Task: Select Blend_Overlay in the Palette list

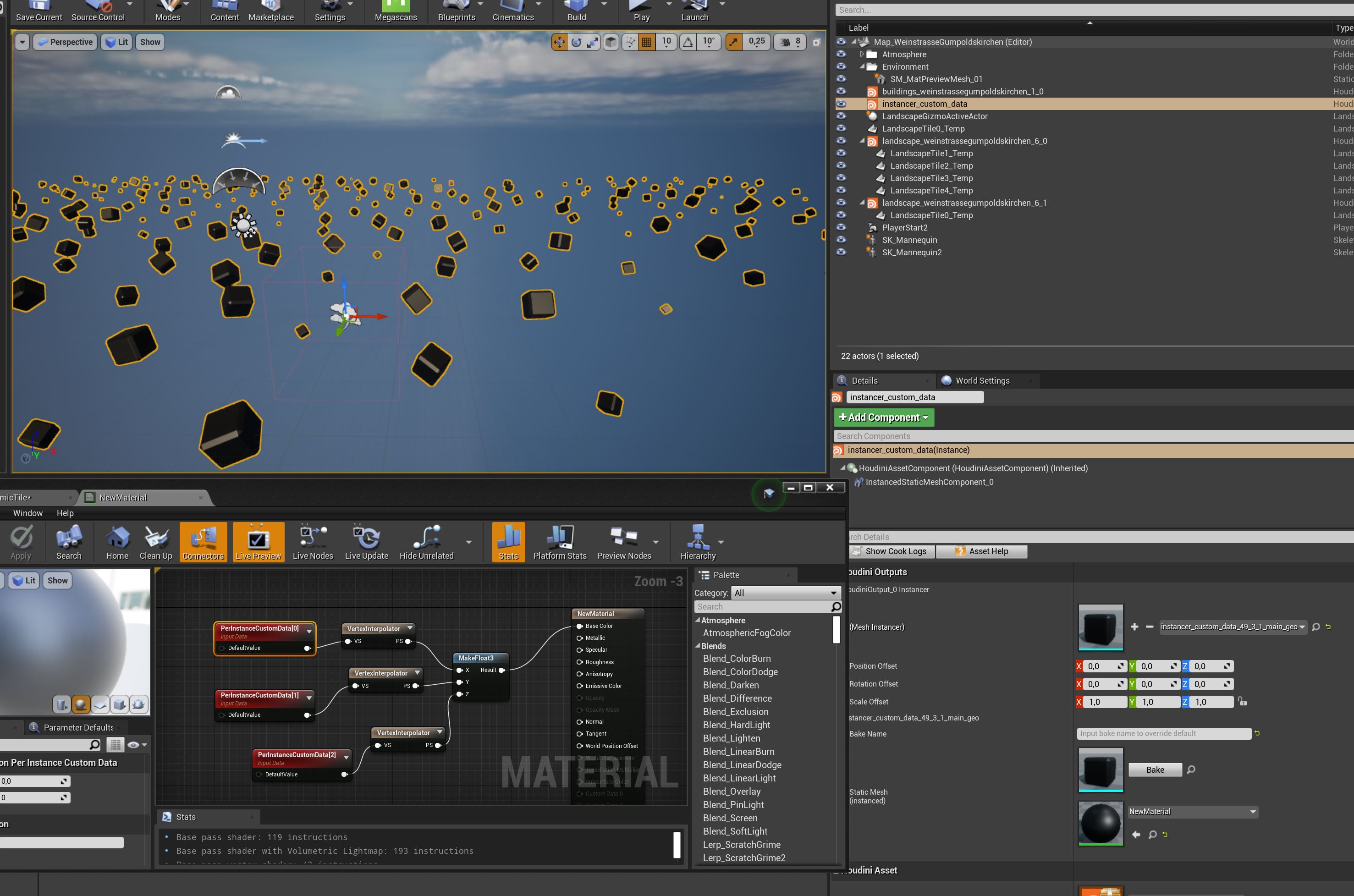Action: coord(732,792)
